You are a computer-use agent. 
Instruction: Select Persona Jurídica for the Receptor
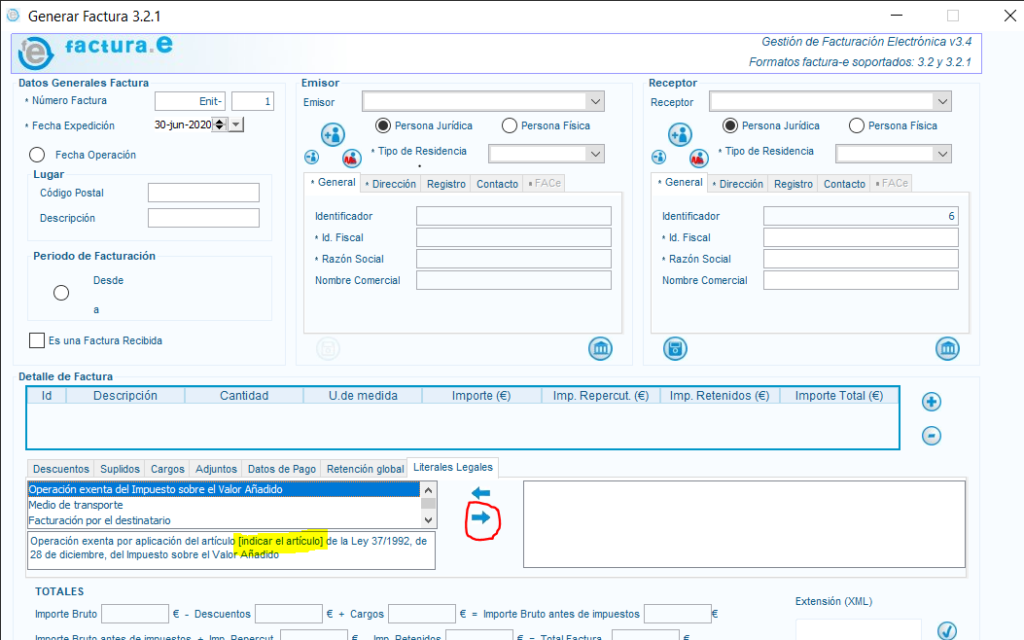730,125
